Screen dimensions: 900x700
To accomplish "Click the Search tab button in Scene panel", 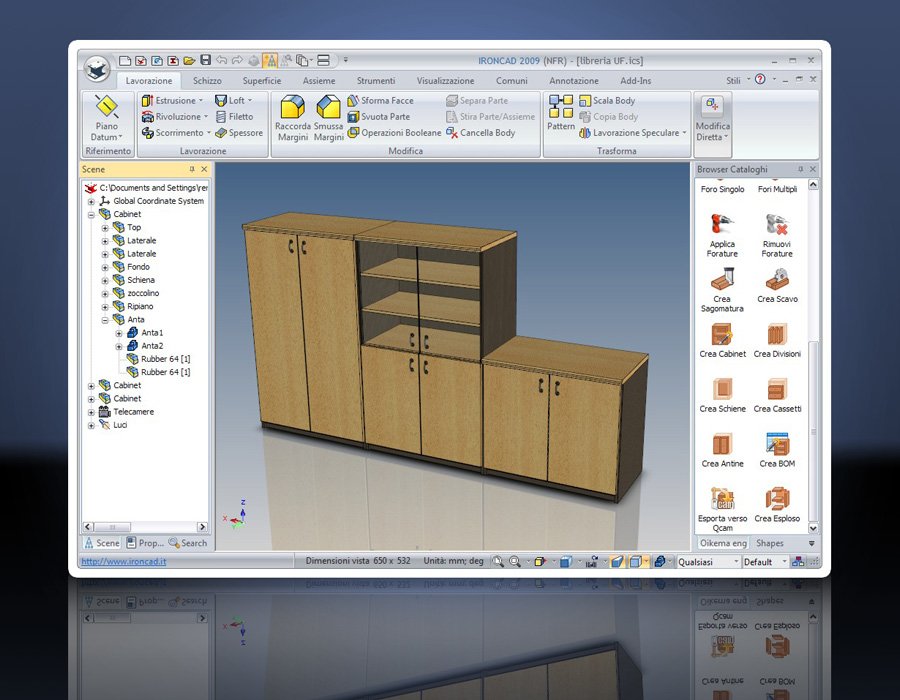I will (188, 543).
